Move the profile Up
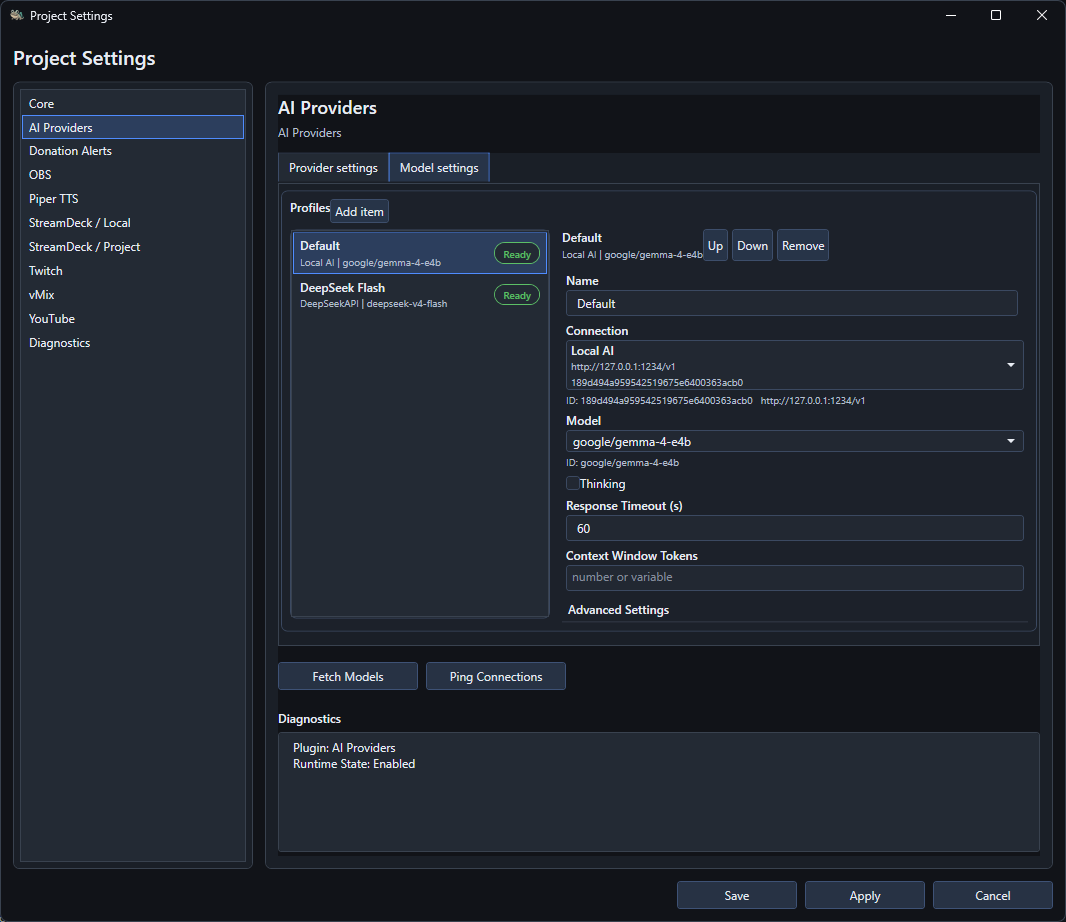The image size is (1066, 922). 715,245
